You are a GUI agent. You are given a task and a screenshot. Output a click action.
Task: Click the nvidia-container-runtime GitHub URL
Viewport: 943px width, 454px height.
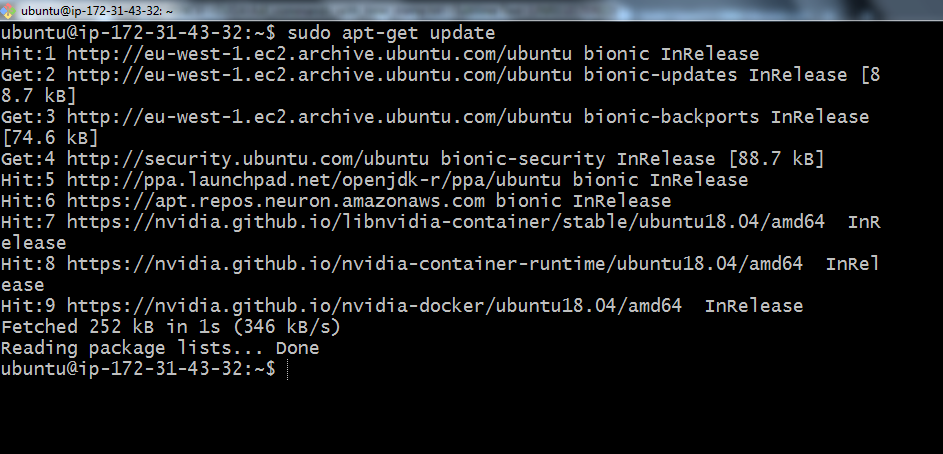[434, 264]
